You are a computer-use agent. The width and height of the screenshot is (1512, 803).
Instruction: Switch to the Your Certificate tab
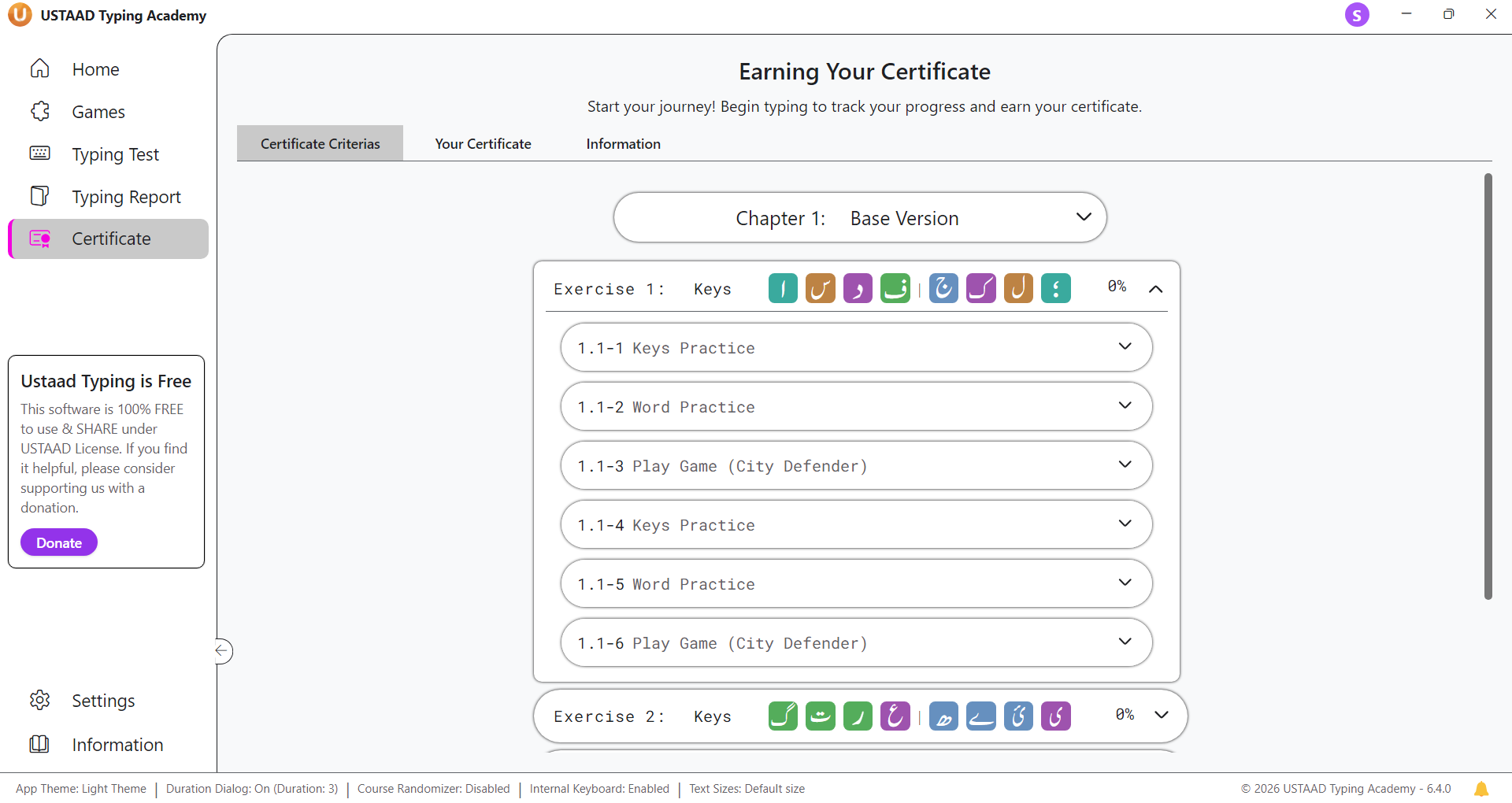(x=483, y=144)
